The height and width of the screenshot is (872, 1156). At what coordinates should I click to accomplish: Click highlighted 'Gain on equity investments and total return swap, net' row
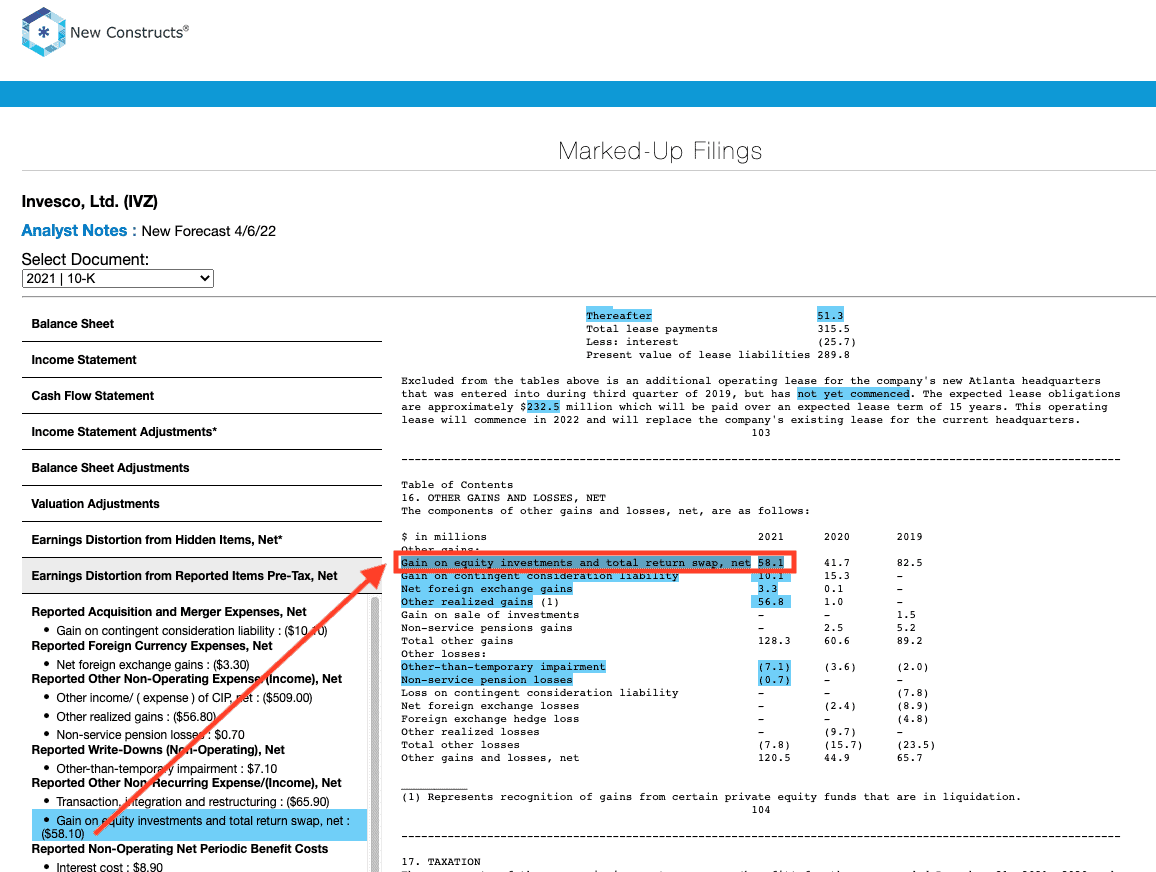click(576, 562)
